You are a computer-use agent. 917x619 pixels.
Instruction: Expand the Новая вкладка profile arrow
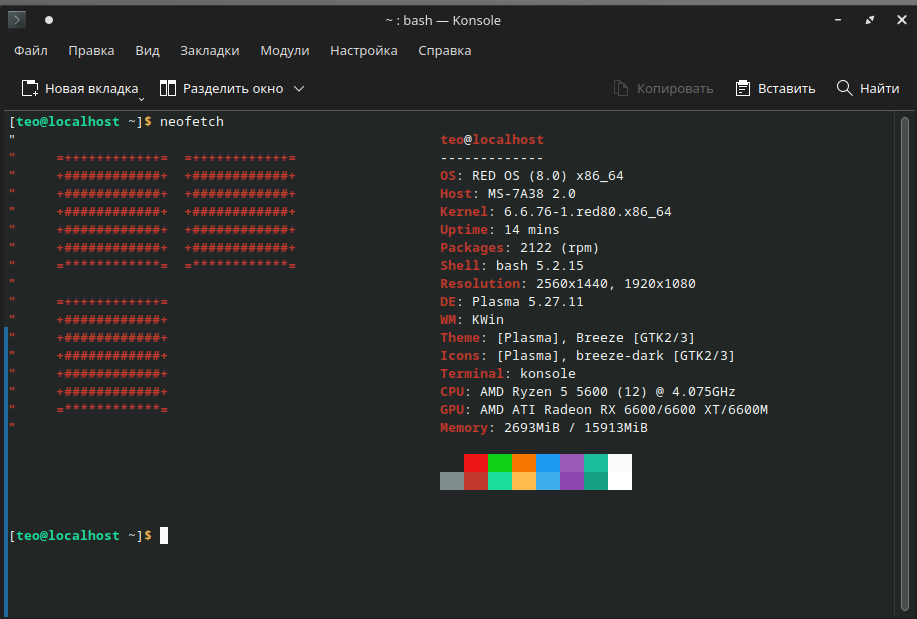(x=141, y=99)
